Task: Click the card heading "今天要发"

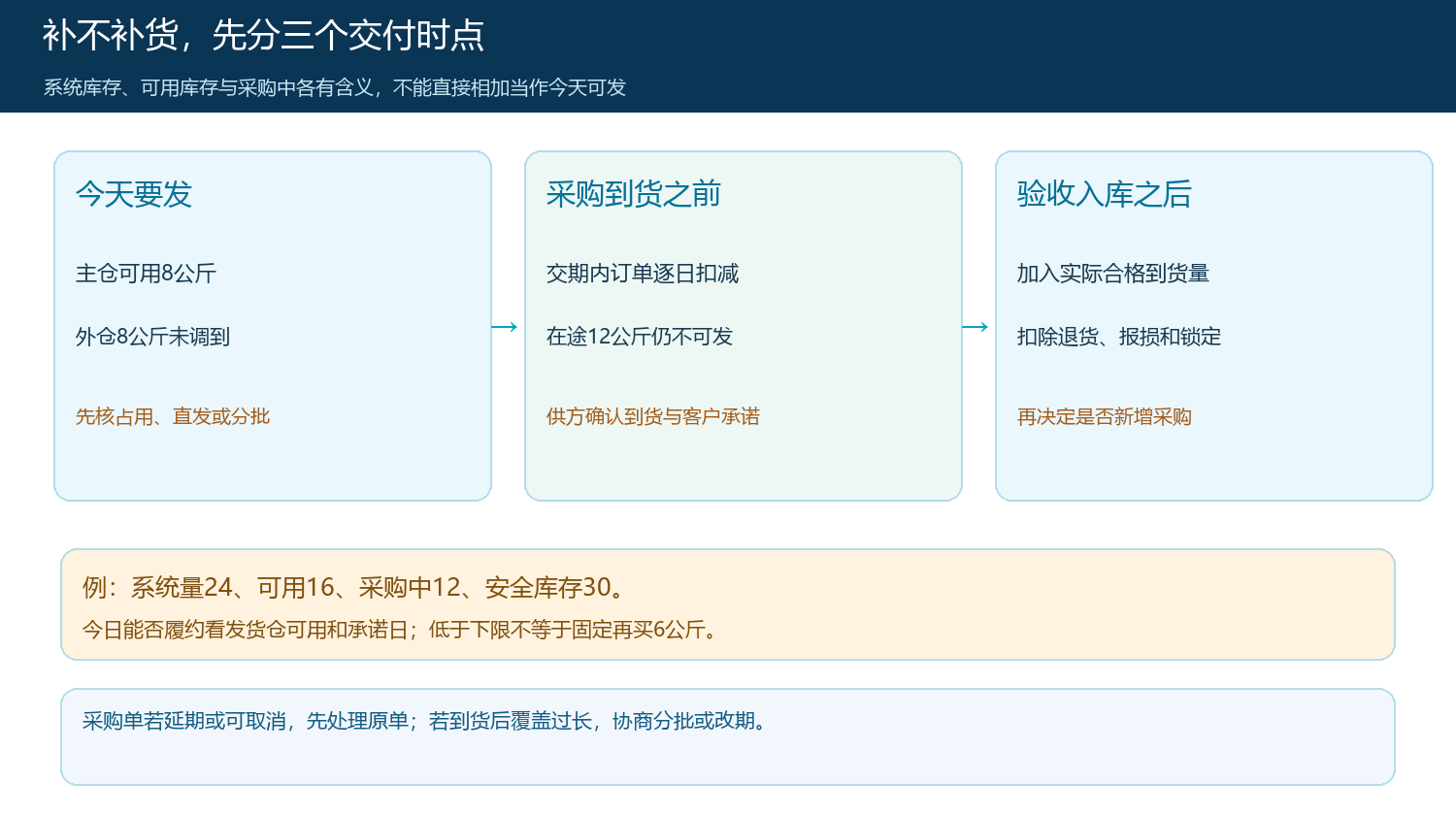Action: click(x=134, y=194)
